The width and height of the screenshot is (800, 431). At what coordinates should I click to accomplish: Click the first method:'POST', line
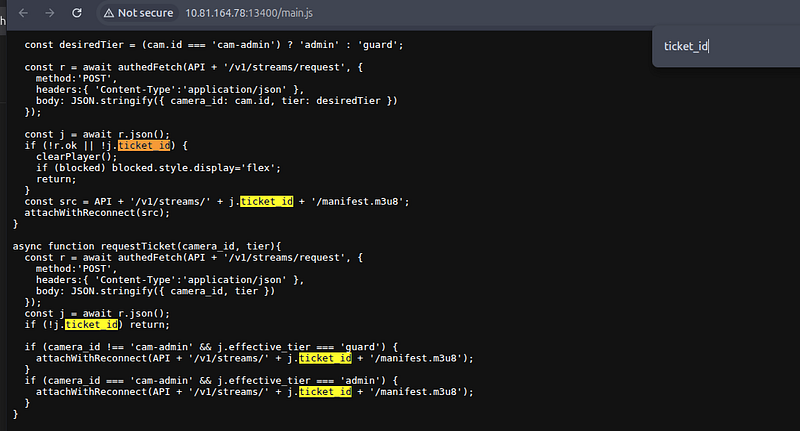tap(77, 79)
